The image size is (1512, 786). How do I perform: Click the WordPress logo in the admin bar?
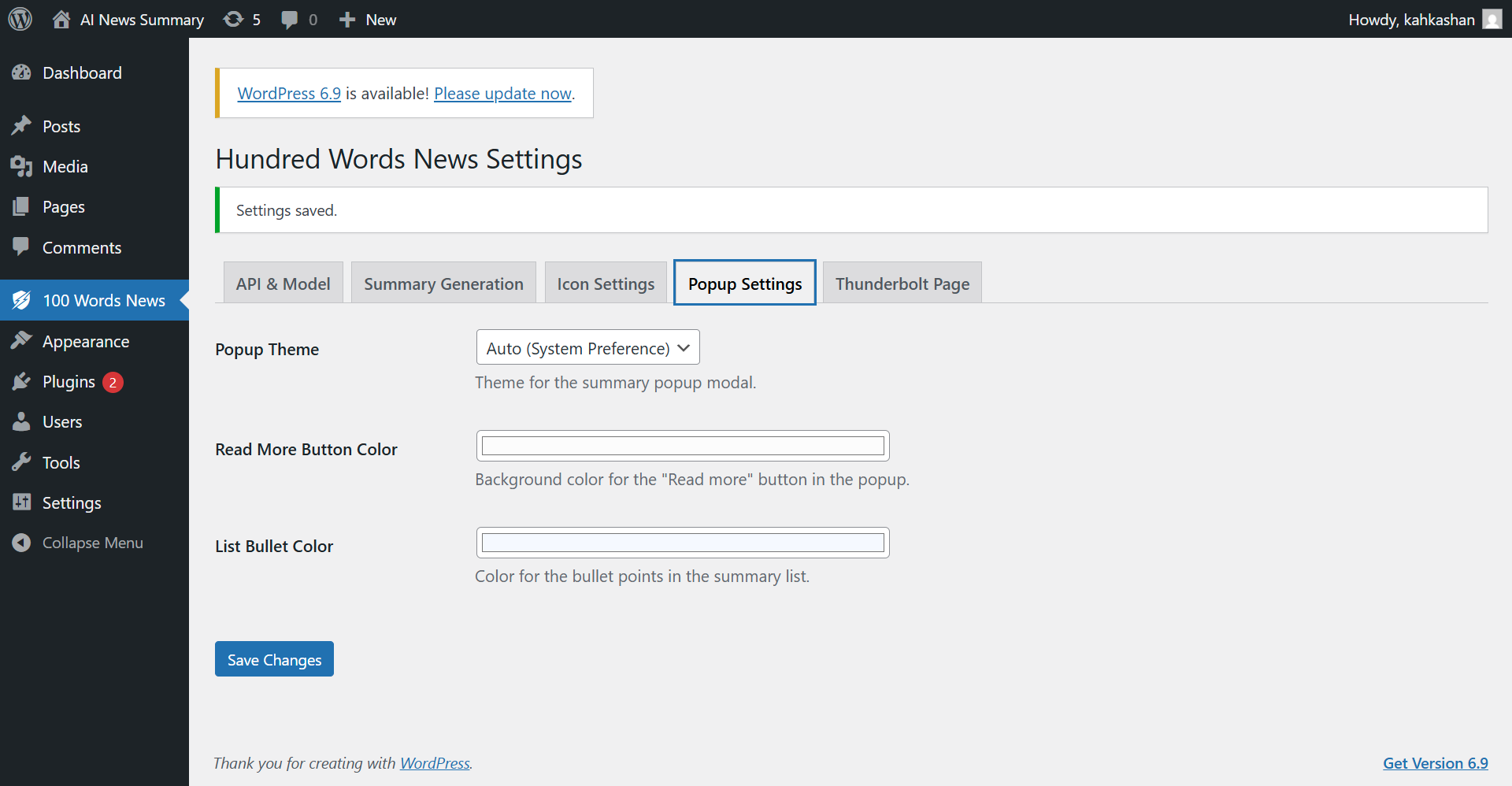tap(19, 19)
